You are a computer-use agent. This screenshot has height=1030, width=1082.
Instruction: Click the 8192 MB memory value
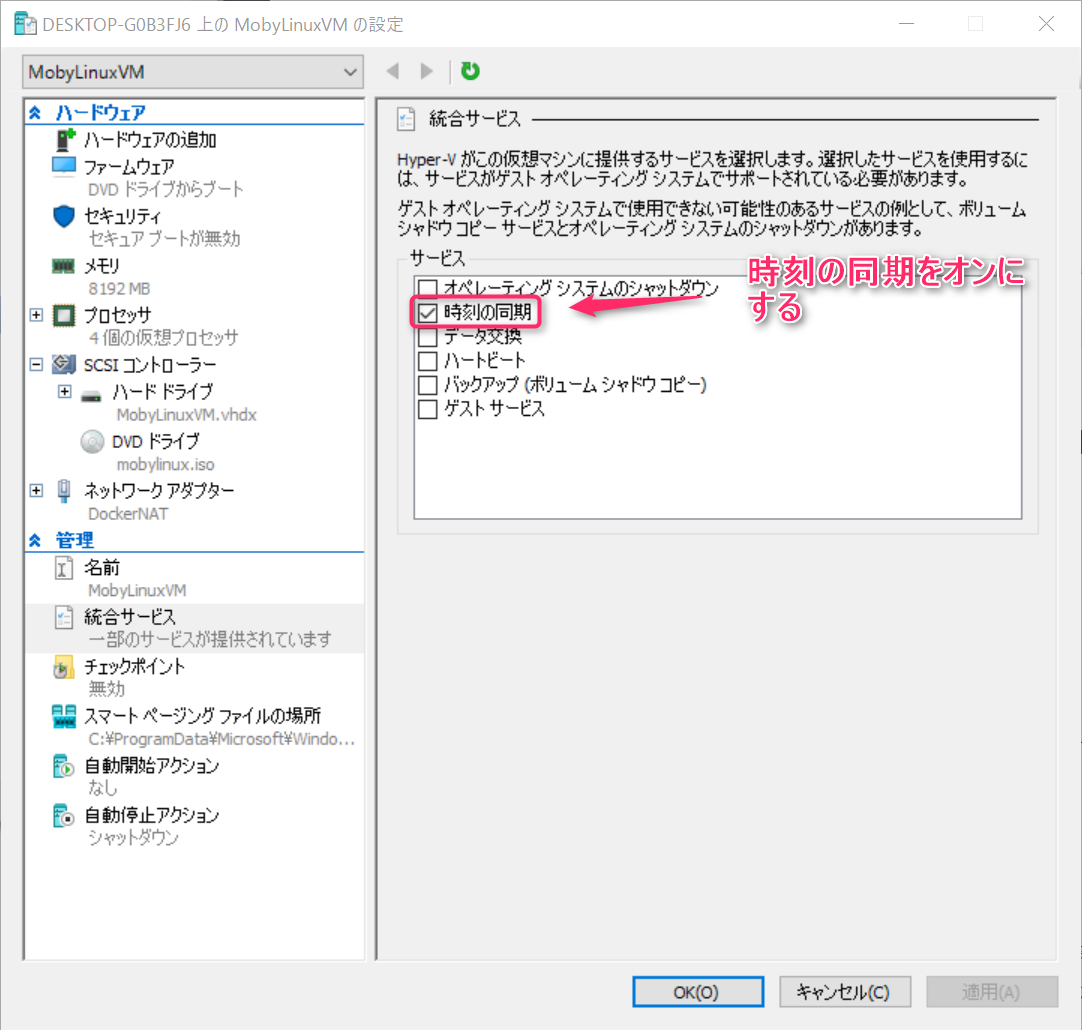tap(119, 288)
